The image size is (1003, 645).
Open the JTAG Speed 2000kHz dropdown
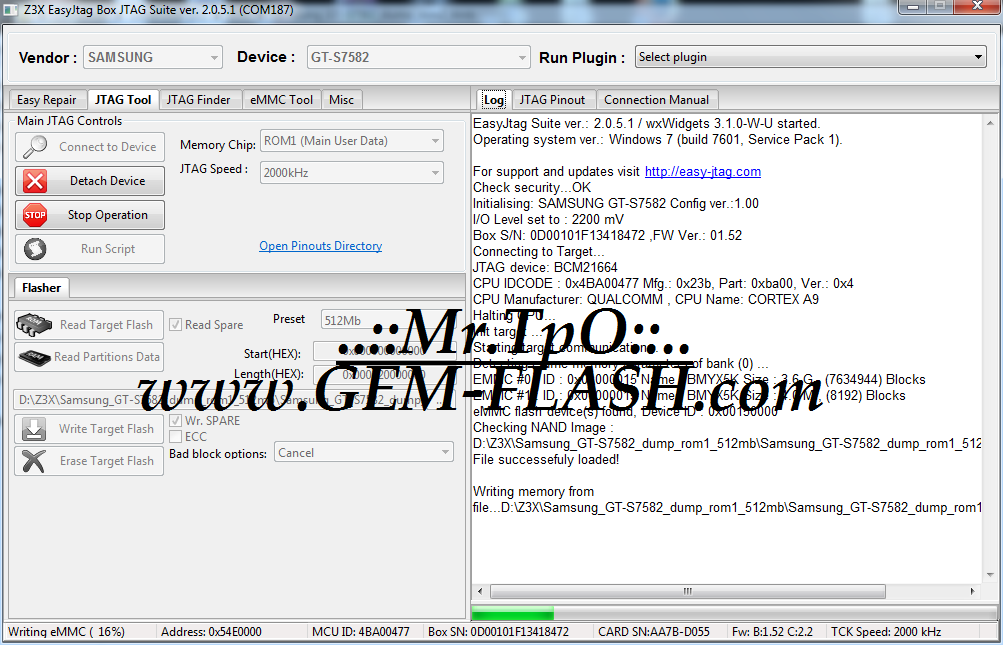351,173
